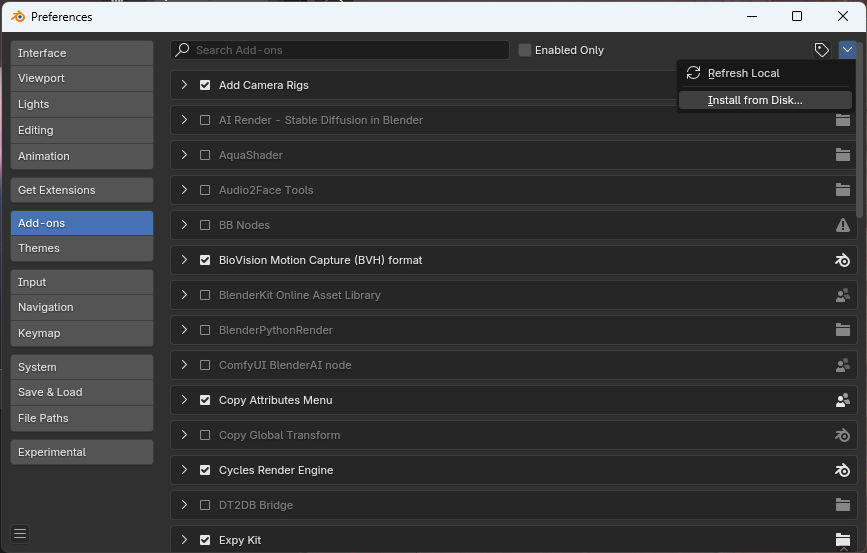Click the Search Add-ons input field
This screenshot has width=867, height=553.
(x=340, y=50)
